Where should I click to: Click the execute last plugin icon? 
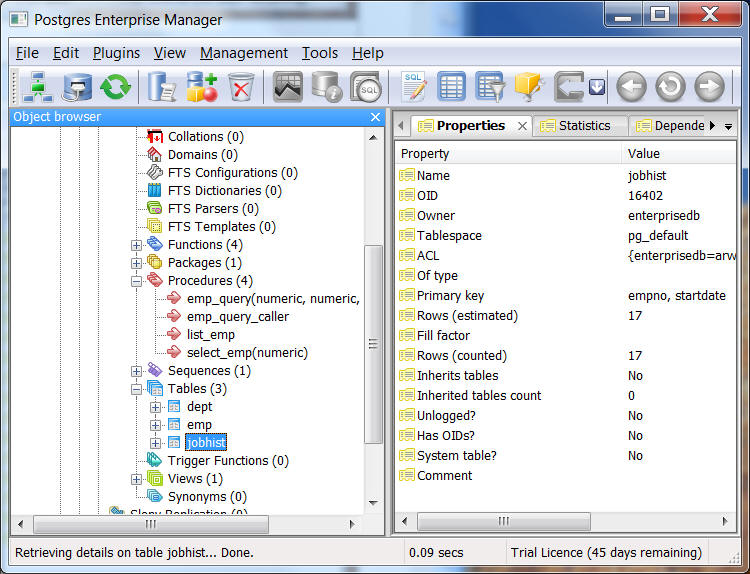[x=569, y=87]
